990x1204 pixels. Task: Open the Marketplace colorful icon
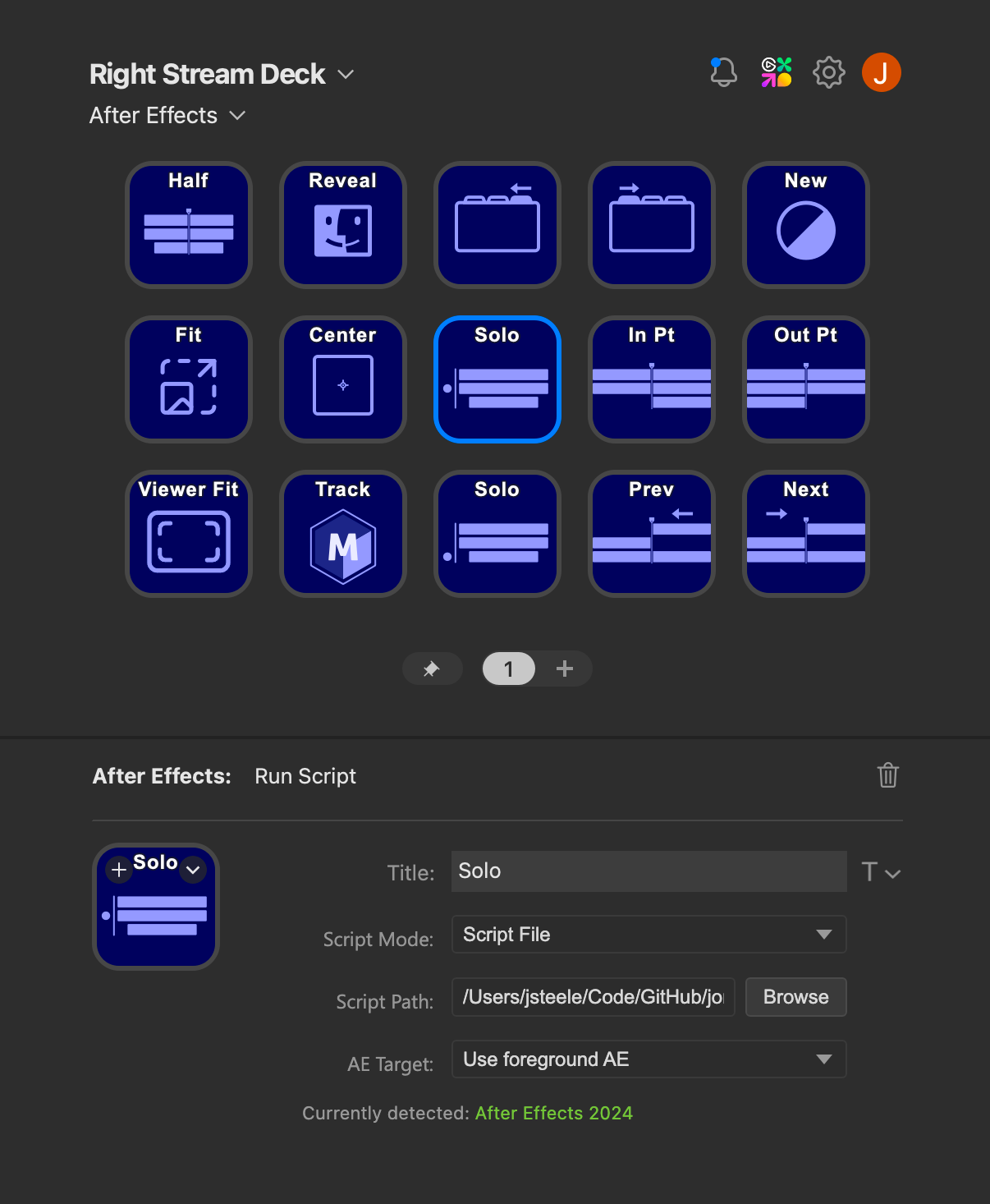click(777, 72)
